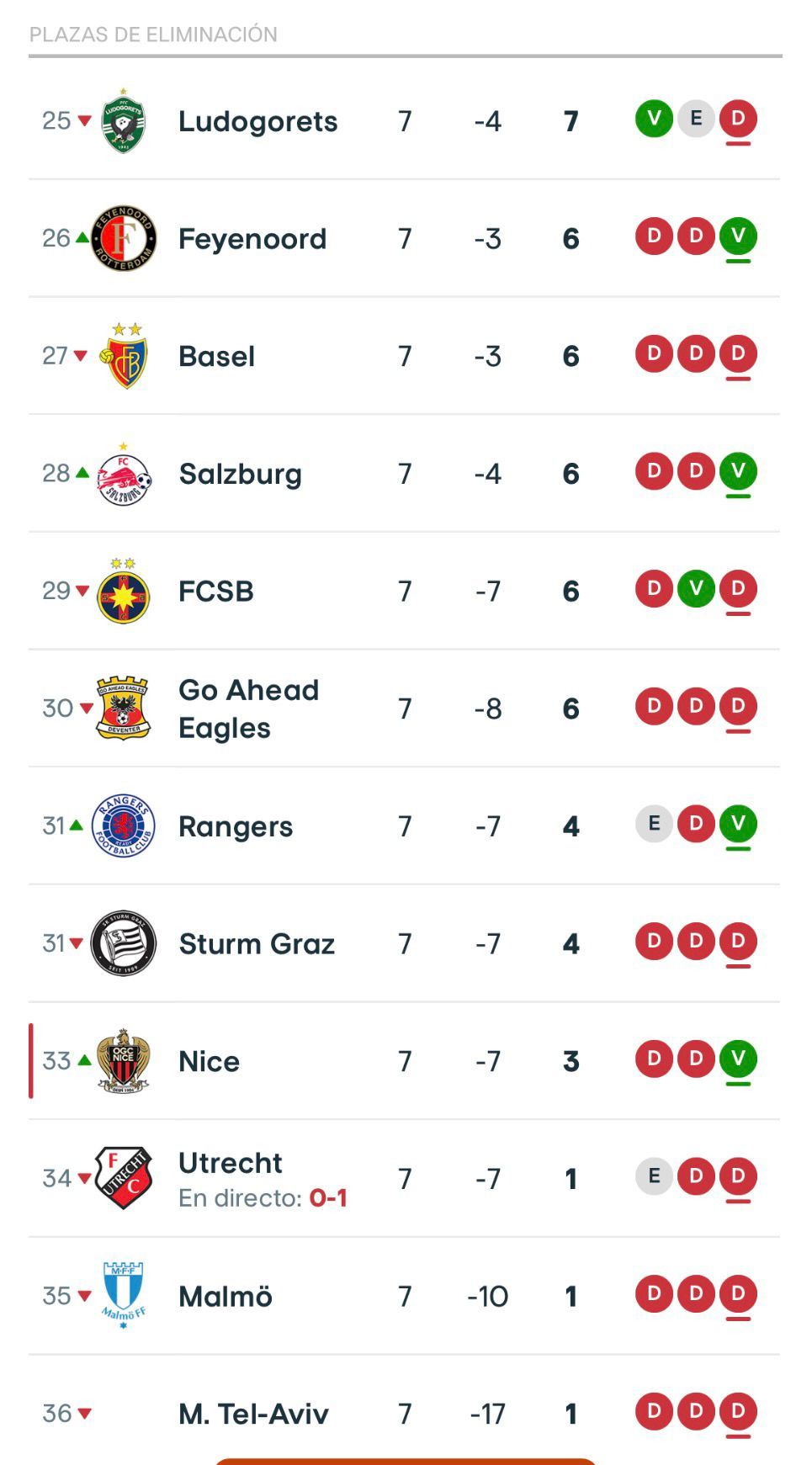Click the Feyenoord club badge

pos(125,237)
